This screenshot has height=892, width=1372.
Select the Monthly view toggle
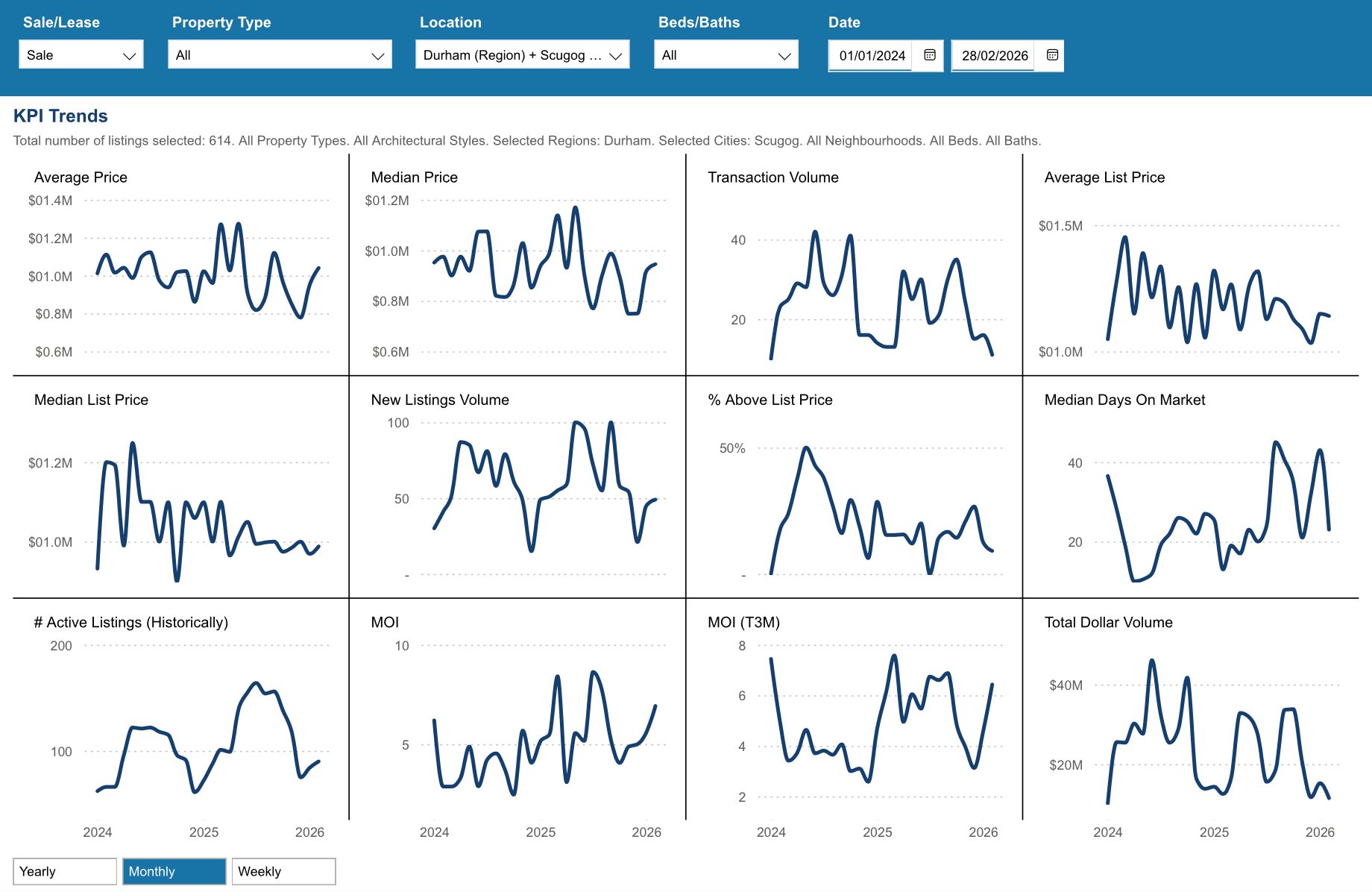click(x=174, y=871)
